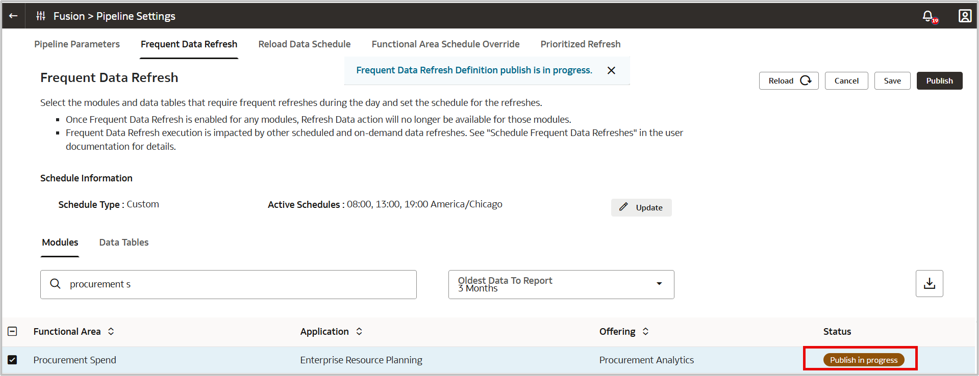Sort by Offering column

tap(646, 332)
